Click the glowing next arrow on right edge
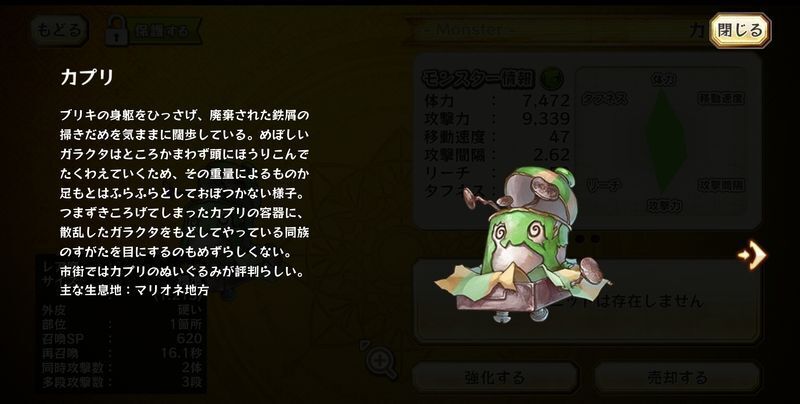Viewport: 800px width, 404px height. pyautogui.click(x=752, y=254)
